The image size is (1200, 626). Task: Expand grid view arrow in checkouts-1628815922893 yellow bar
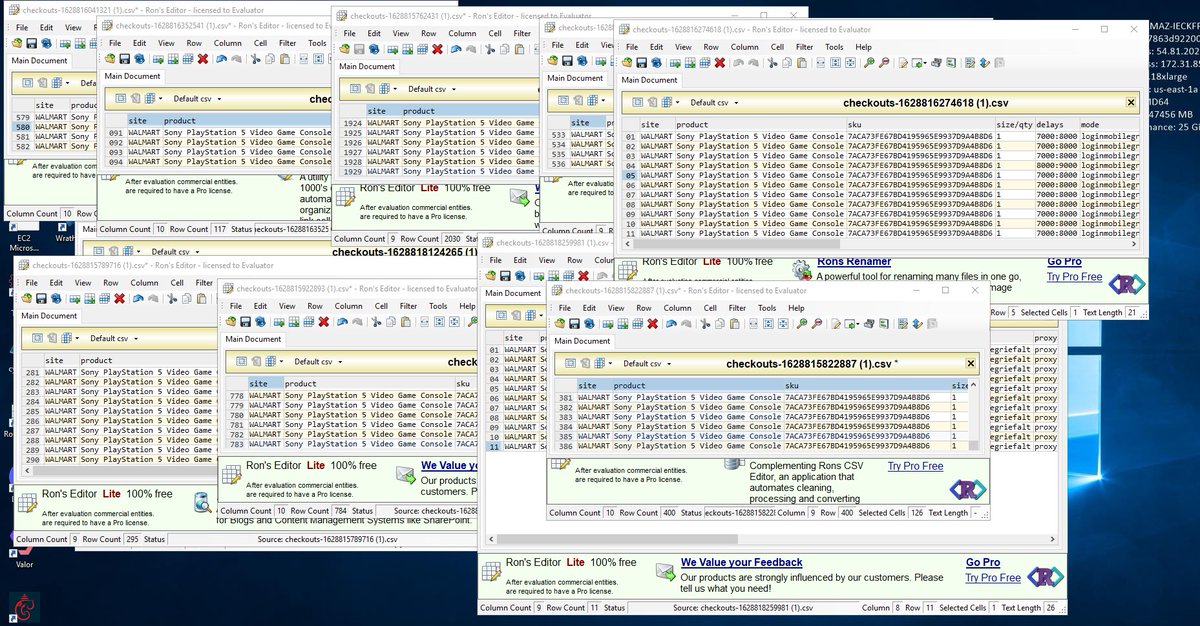click(x=280, y=361)
